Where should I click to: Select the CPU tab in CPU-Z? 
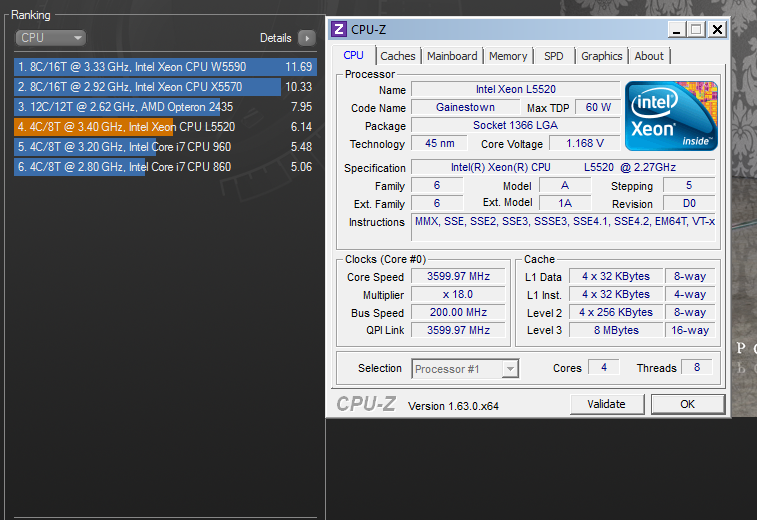pyautogui.click(x=353, y=55)
